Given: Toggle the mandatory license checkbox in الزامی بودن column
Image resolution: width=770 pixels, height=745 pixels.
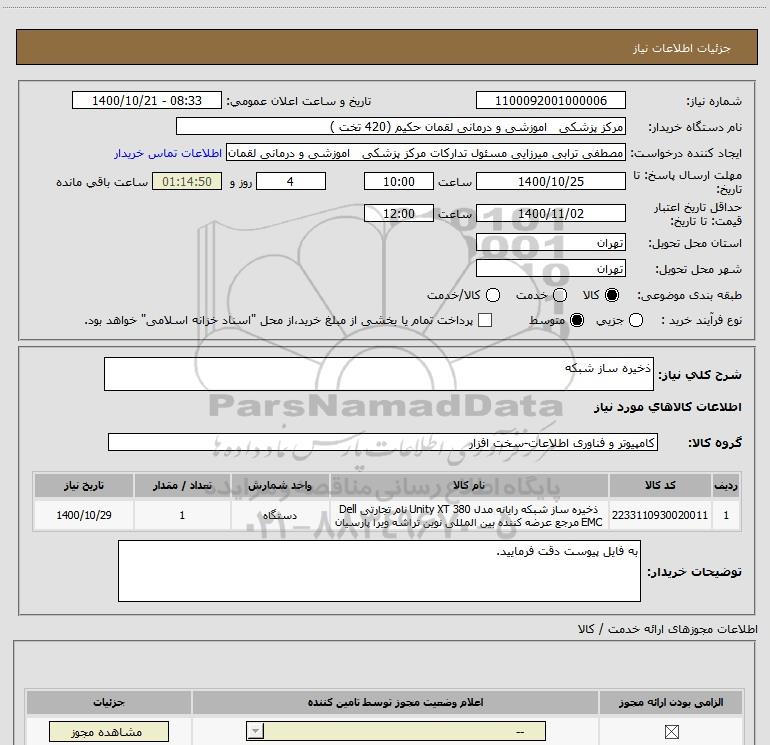Looking at the screenshot, I should point(671,732).
